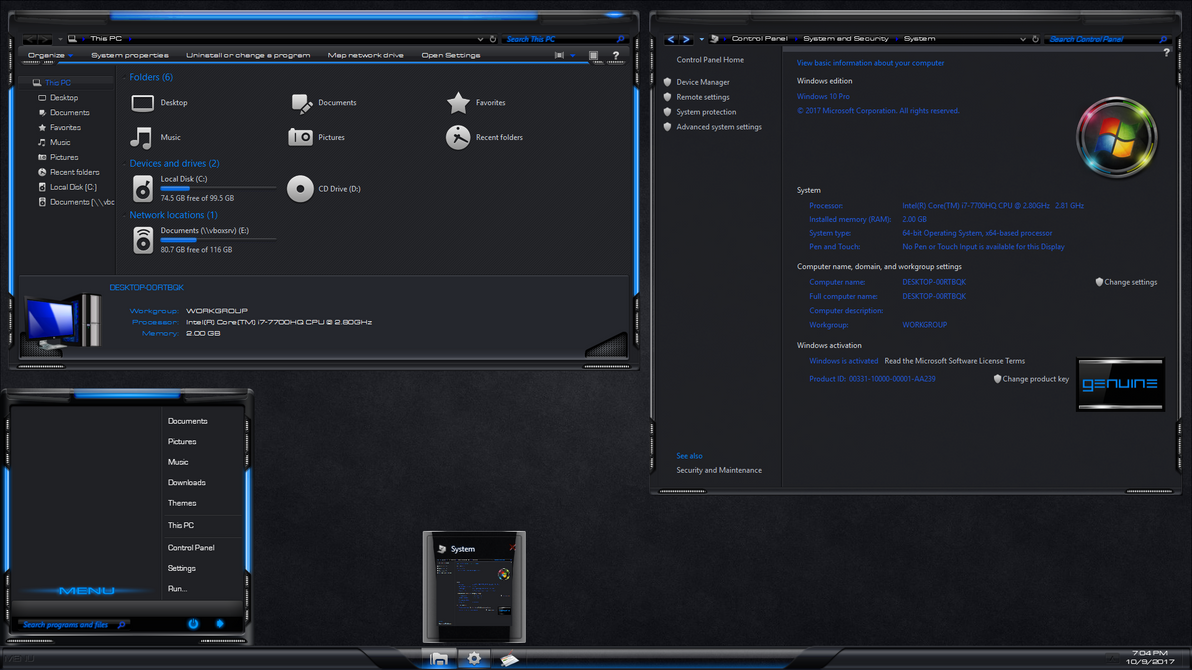The height and width of the screenshot is (670, 1192).
Task: Open the Recent folders clock icon
Action: [458, 138]
